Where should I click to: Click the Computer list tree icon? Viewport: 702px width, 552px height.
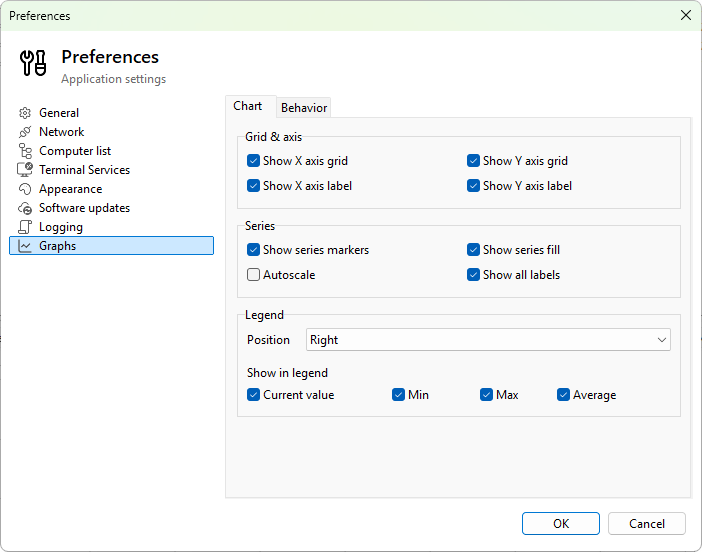tap(25, 151)
